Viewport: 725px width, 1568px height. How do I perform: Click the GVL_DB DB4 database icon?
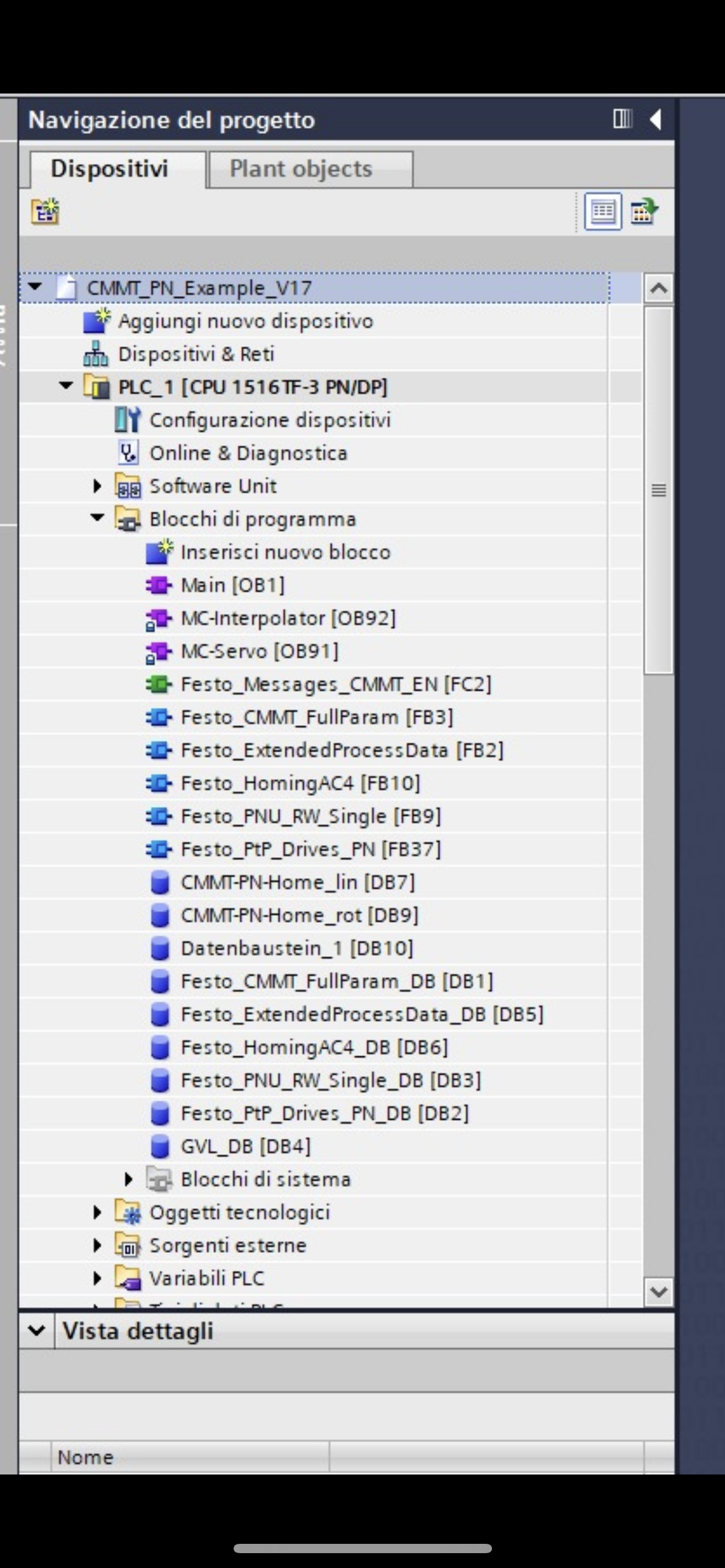[x=160, y=1146]
